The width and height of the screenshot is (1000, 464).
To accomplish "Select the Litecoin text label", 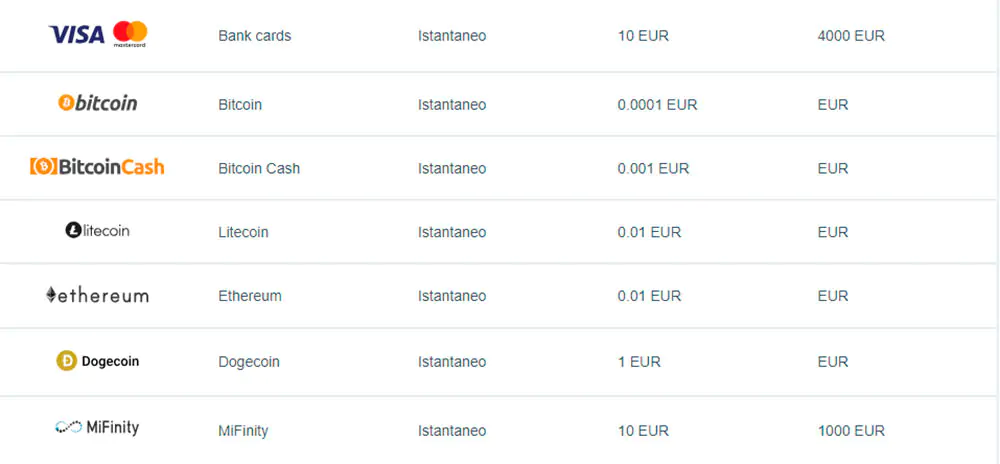I will (x=243, y=233).
